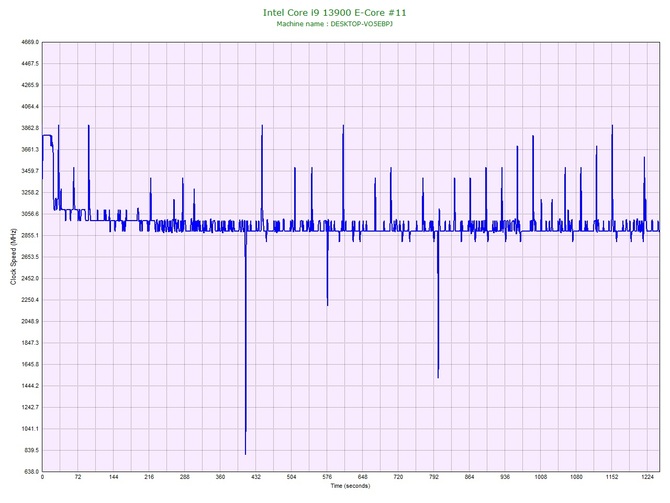
Task: Click the dip bottom near 2200 MHz at 576s
Action: [328, 304]
